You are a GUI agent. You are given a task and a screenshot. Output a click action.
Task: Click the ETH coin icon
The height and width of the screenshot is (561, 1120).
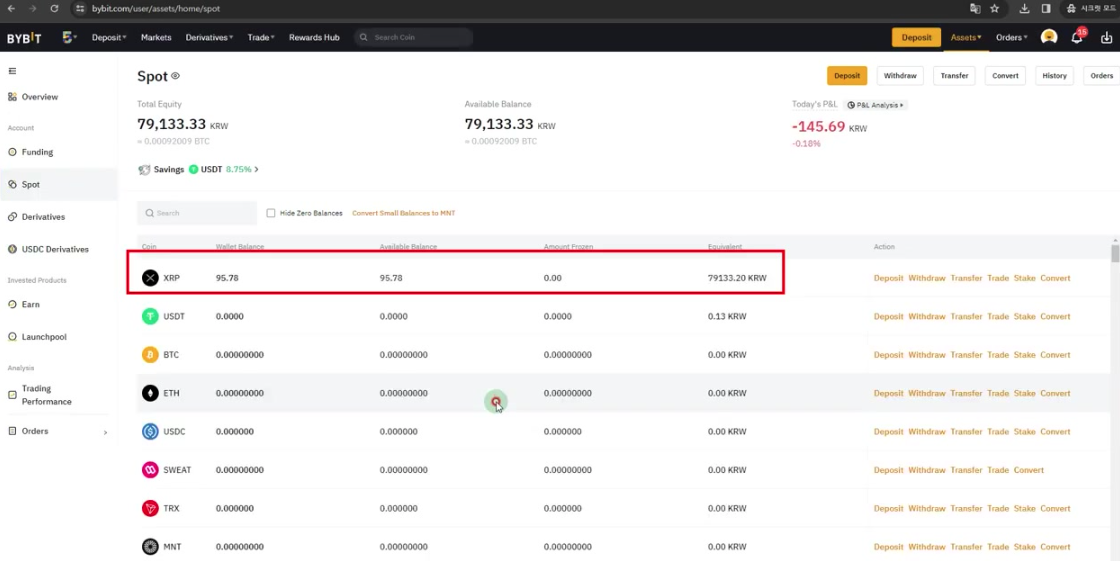[150, 393]
